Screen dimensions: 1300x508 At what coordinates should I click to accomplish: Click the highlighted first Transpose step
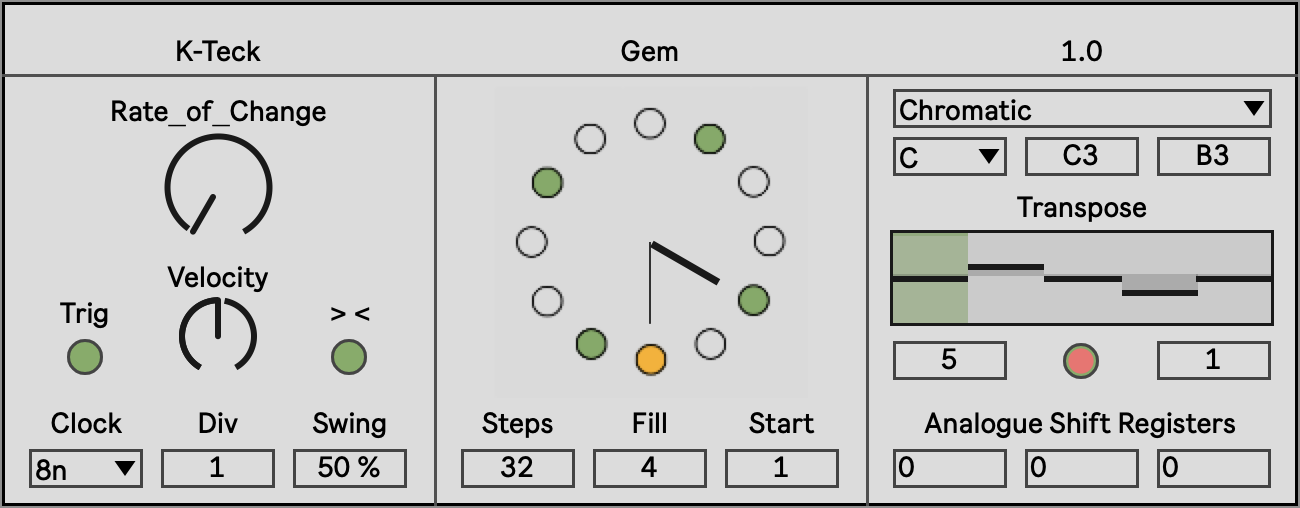click(x=930, y=279)
